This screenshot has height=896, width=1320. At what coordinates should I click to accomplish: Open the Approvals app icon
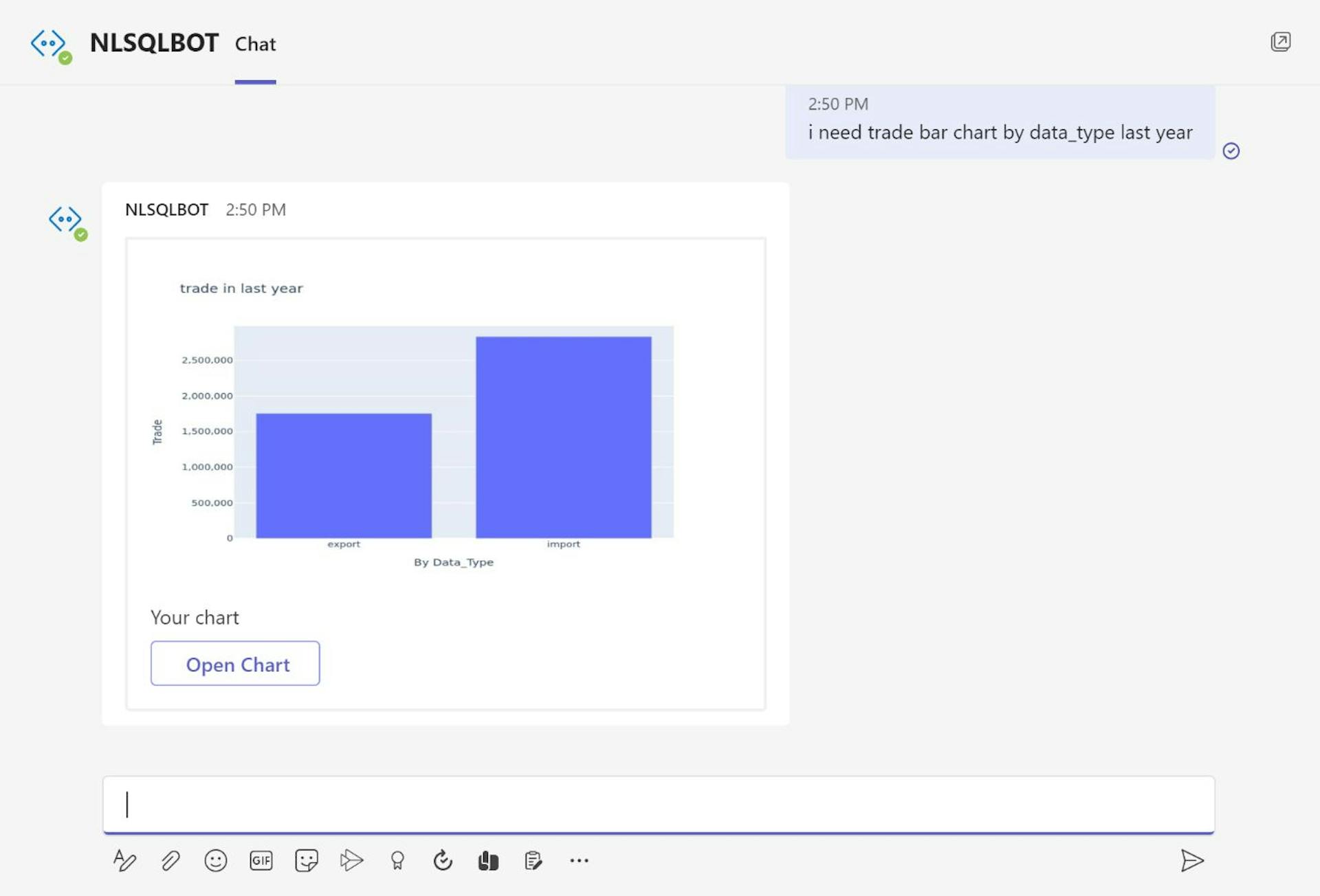(535, 860)
